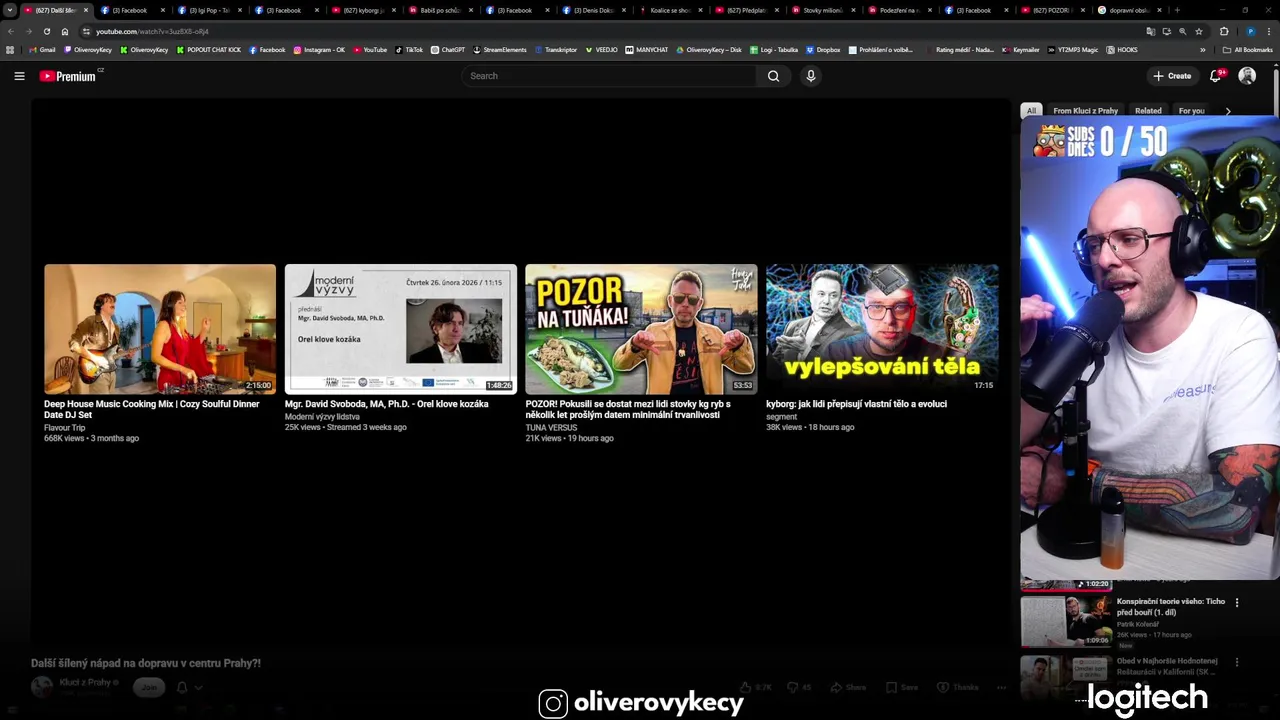
Task: Open the YouTube hamburger guide menu
Action: point(19,76)
